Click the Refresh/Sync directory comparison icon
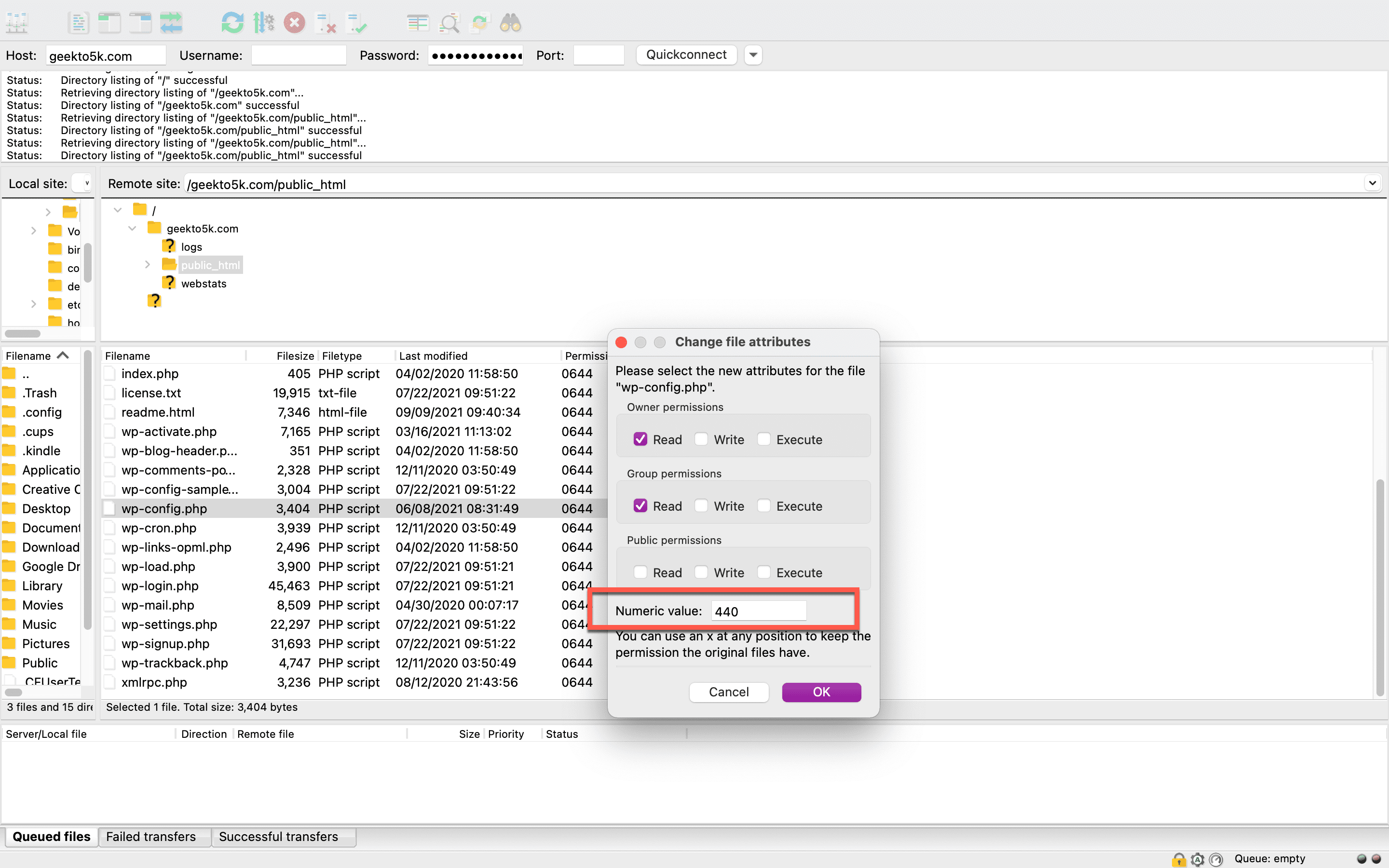 (481, 22)
